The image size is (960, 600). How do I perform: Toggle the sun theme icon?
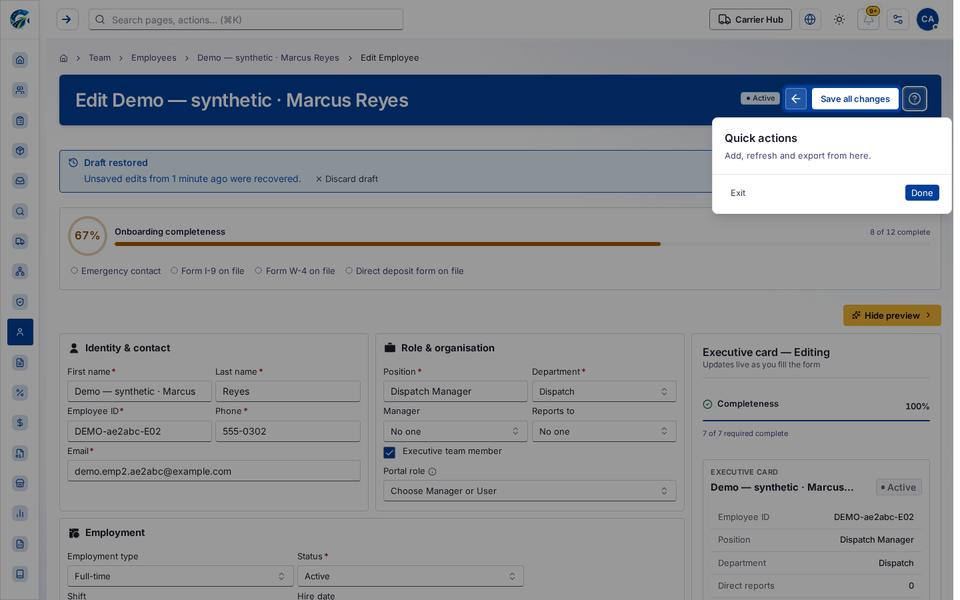tap(839, 20)
